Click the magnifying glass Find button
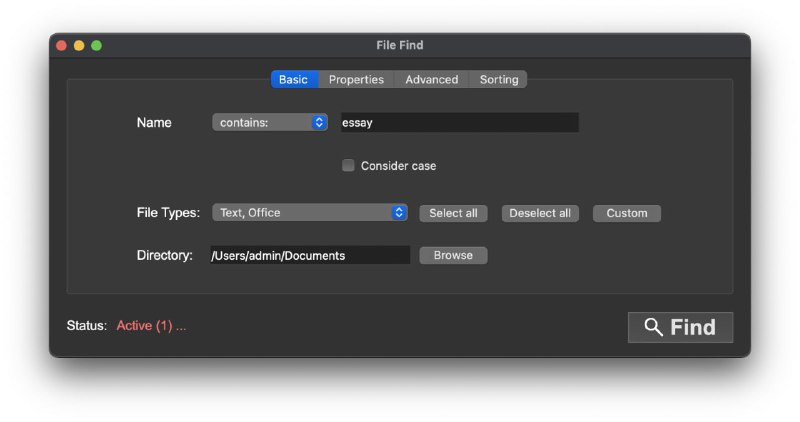This screenshot has height=422, width=800. pyautogui.click(x=680, y=327)
